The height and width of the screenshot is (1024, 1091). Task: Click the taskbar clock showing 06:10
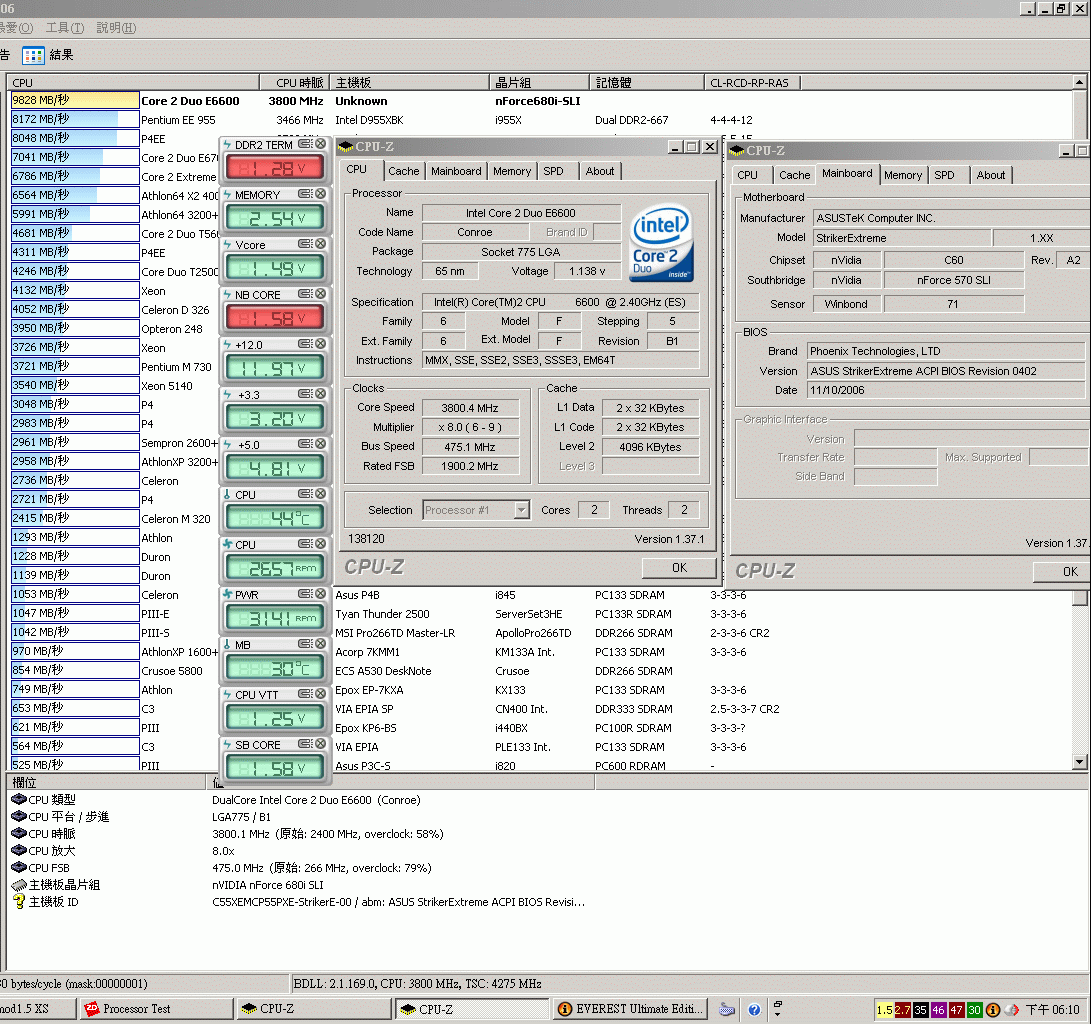[1053, 1009]
